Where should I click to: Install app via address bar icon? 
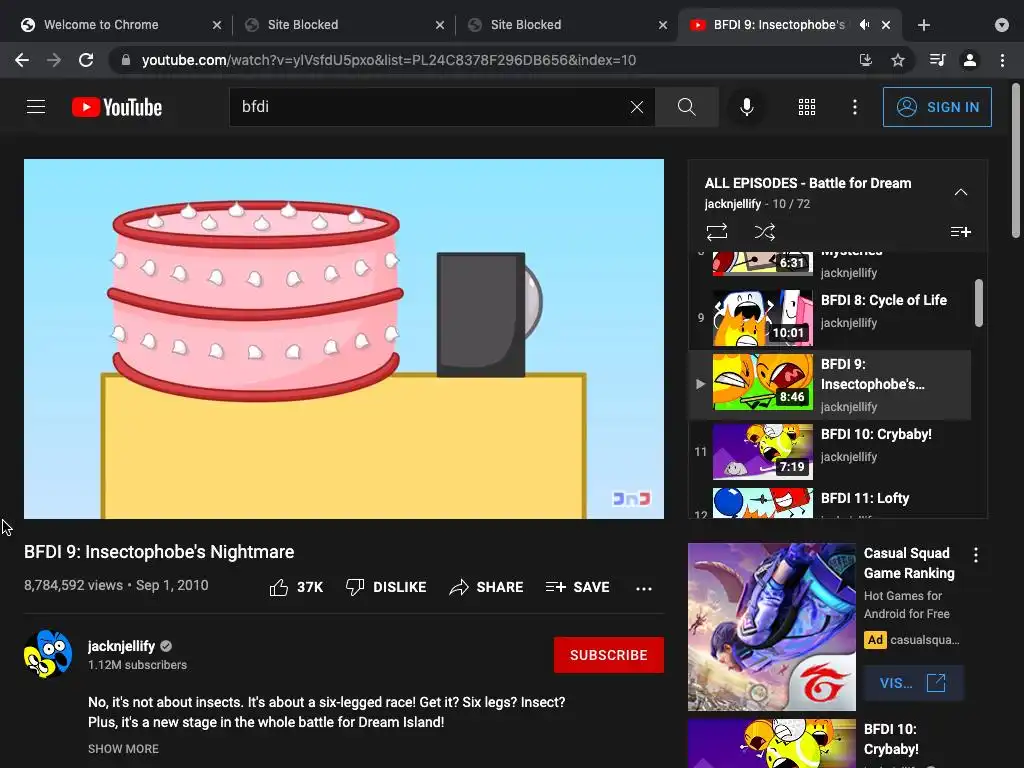(x=865, y=60)
